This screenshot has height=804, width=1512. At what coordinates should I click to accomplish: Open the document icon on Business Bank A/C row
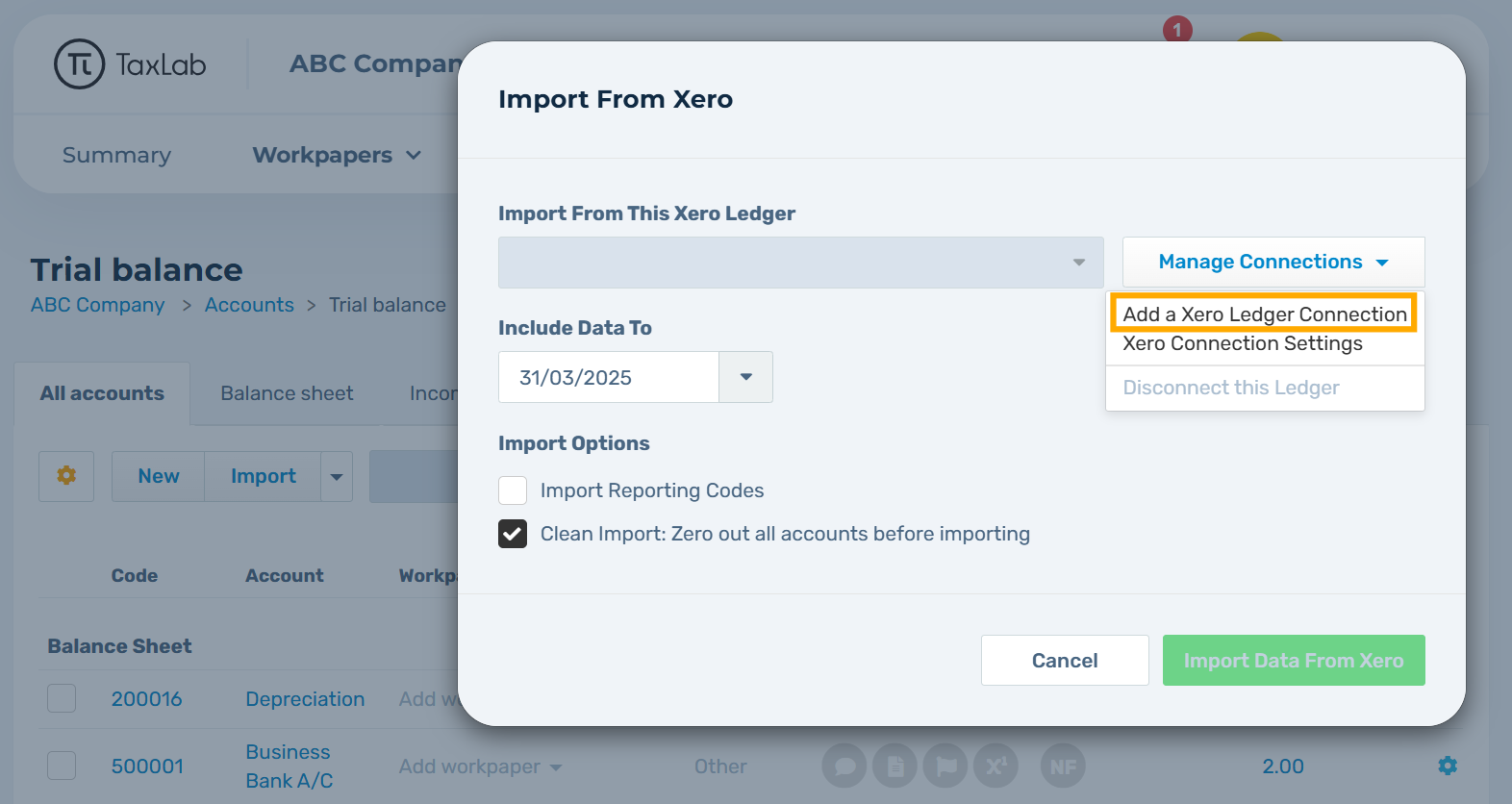pos(895,766)
